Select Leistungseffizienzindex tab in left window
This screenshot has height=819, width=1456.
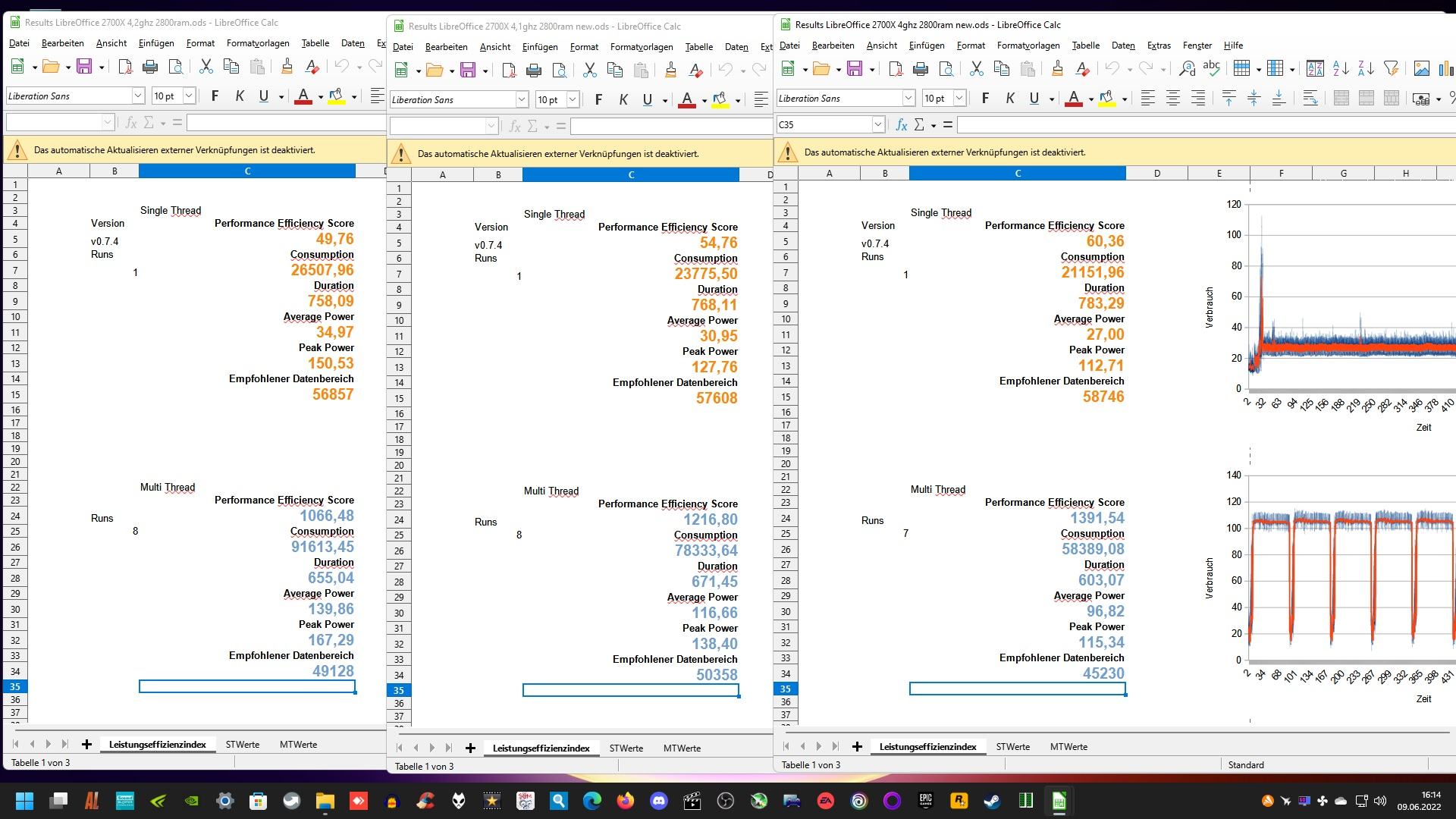[157, 744]
